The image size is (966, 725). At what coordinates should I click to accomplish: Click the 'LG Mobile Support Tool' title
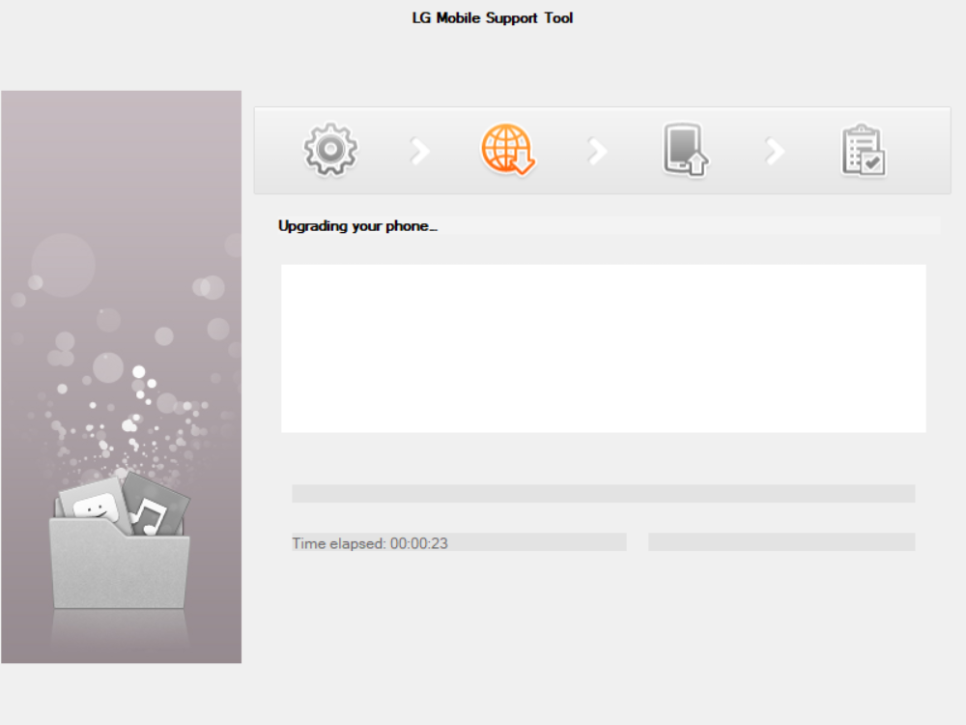[492, 18]
